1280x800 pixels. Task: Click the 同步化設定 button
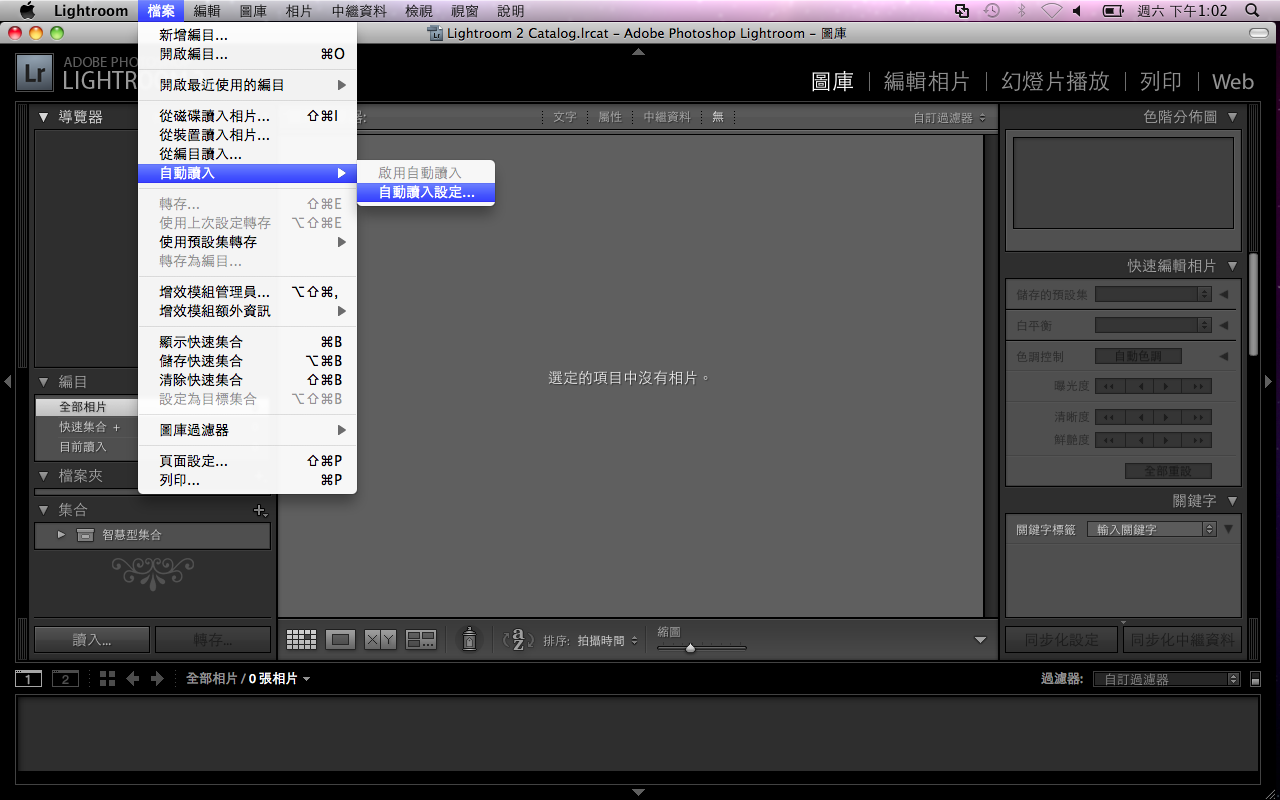[1061, 640]
